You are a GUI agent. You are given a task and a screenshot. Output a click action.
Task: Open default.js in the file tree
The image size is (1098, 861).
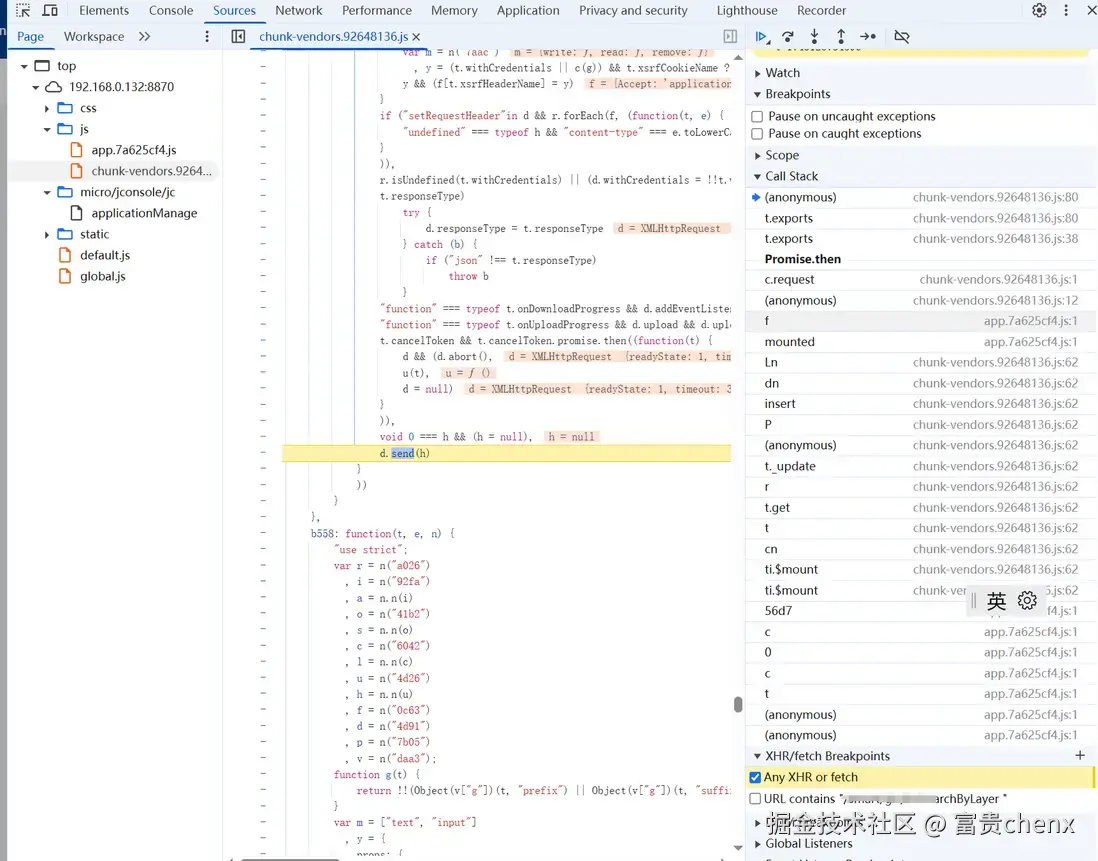click(105, 255)
